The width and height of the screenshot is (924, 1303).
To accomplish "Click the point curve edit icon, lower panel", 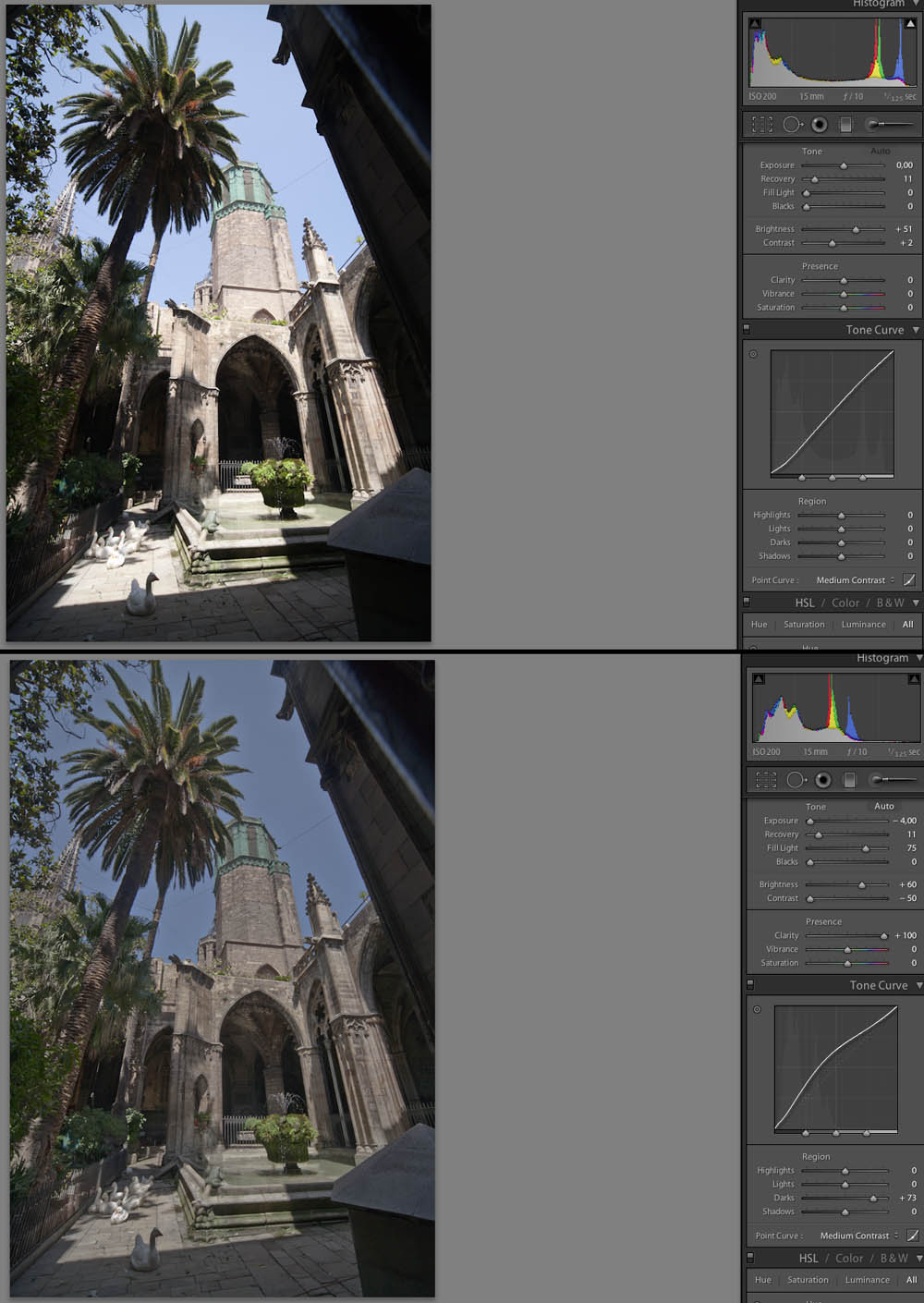I will [913, 1236].
